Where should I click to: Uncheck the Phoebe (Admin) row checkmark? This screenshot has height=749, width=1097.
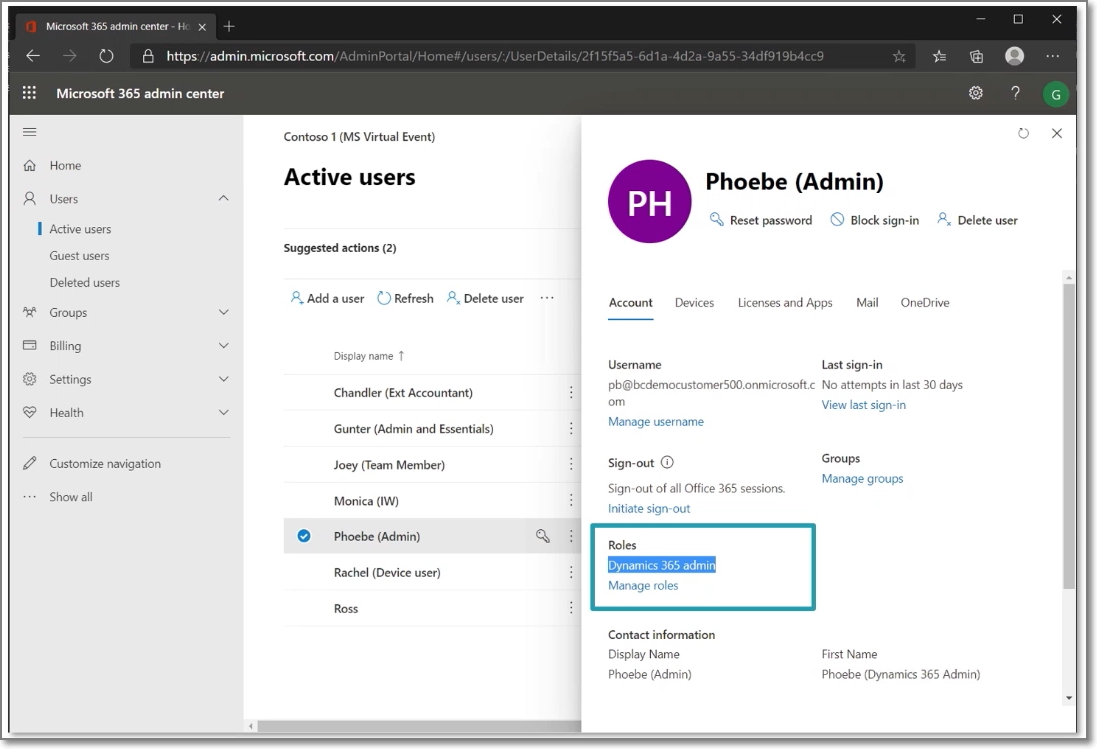[304, 536]
